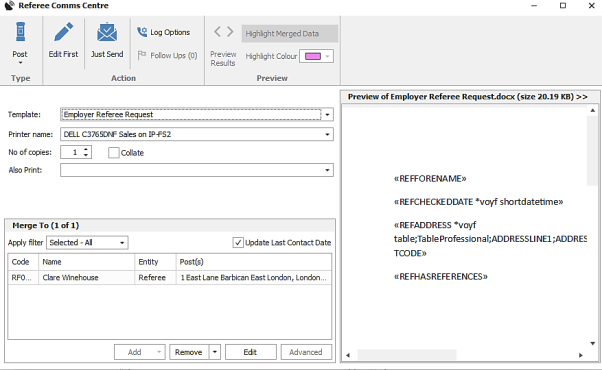The image size is (602, 370).
Task: Click the preview scroll up arrow
Action: pyautogui.click(x=593, y=111)
